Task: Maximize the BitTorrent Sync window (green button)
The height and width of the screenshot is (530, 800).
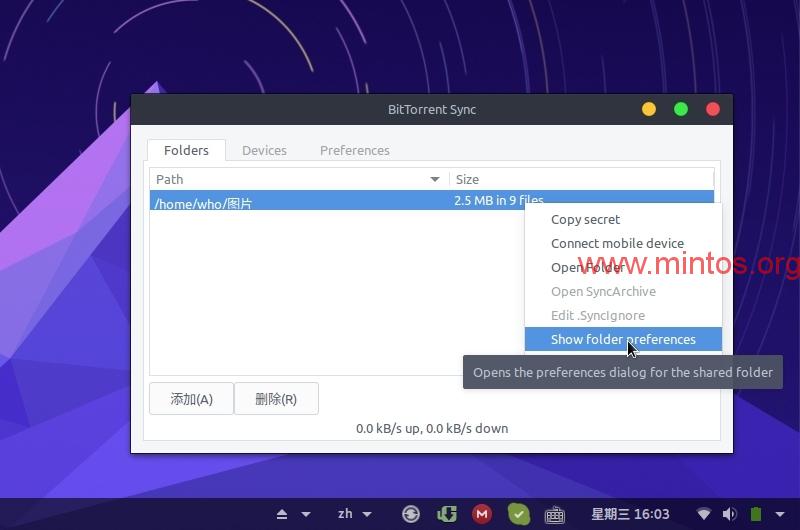Action: pos(681,109)
